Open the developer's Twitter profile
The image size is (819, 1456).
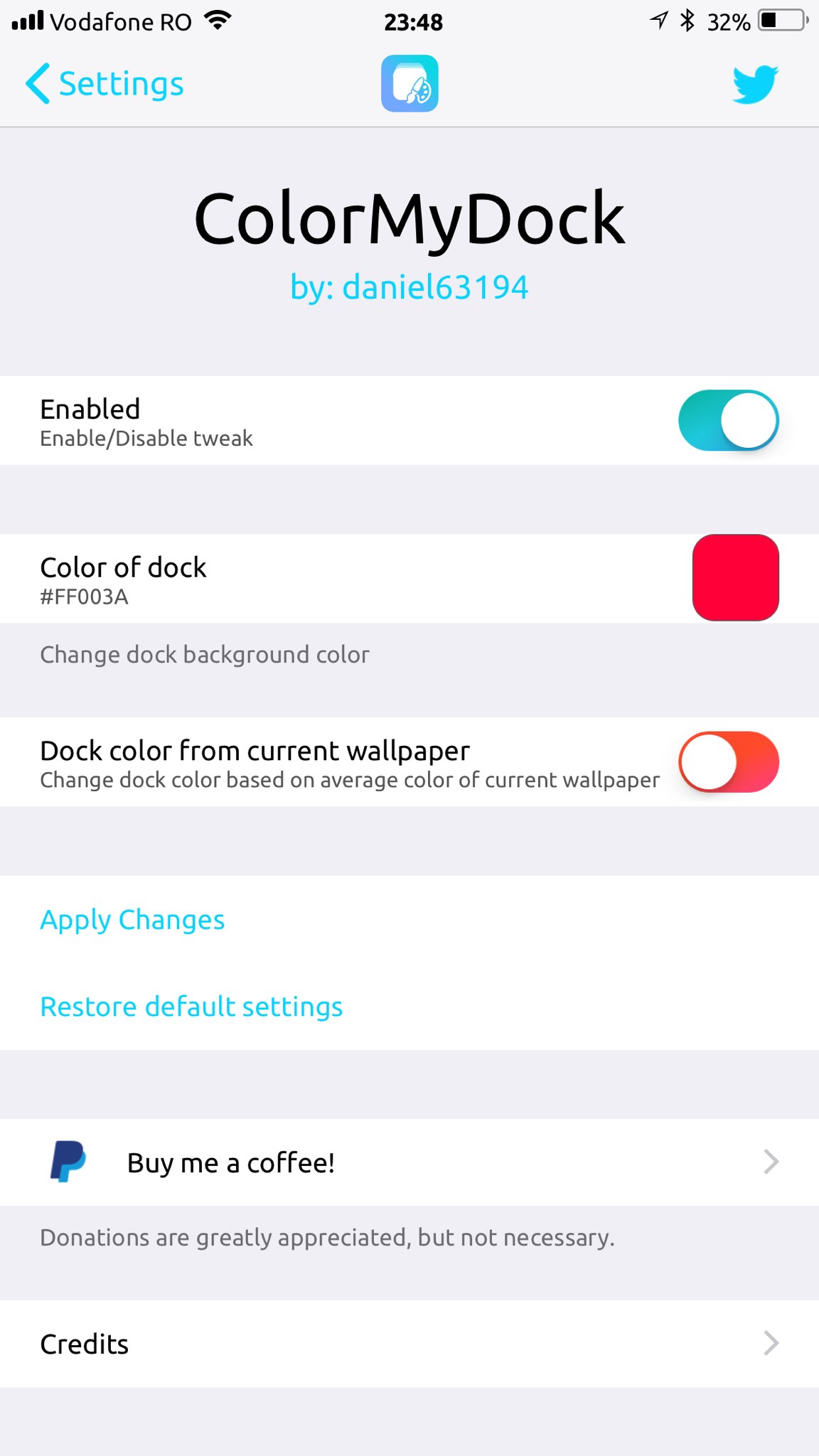coord(755,83)
